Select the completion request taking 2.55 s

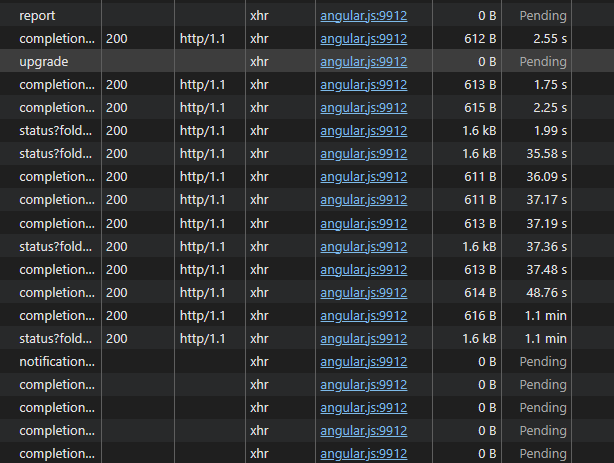pos(57,39)
